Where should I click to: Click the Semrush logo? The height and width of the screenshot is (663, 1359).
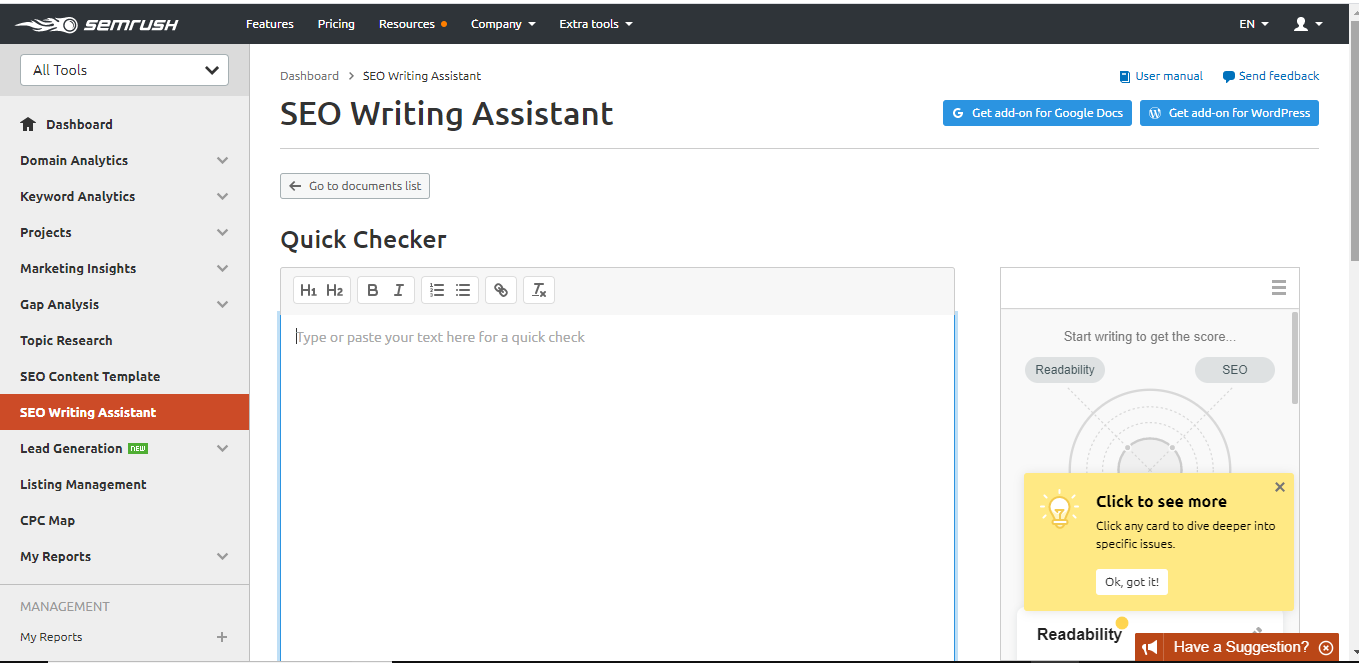click(97, 24)
